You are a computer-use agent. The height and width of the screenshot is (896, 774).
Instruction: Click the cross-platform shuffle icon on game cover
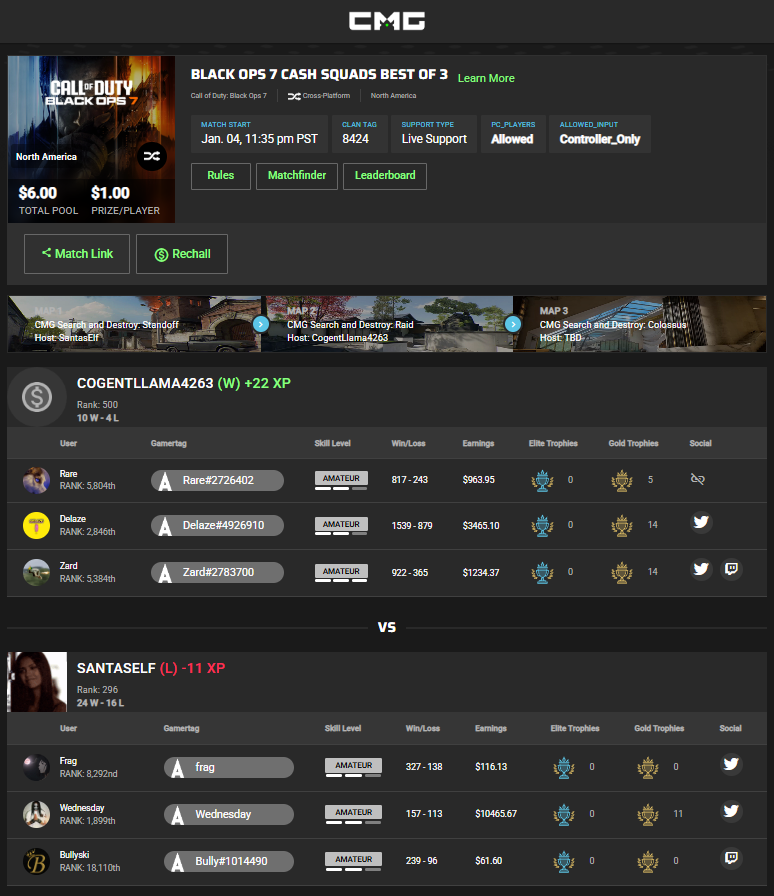point(151,156)
